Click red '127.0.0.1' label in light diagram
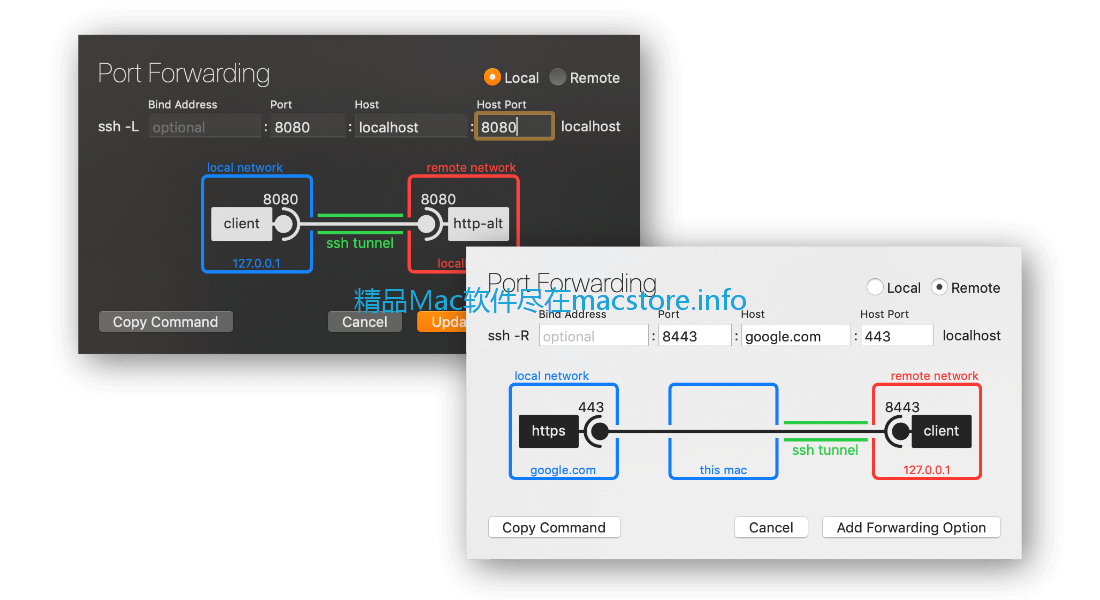 click(927, 470)
